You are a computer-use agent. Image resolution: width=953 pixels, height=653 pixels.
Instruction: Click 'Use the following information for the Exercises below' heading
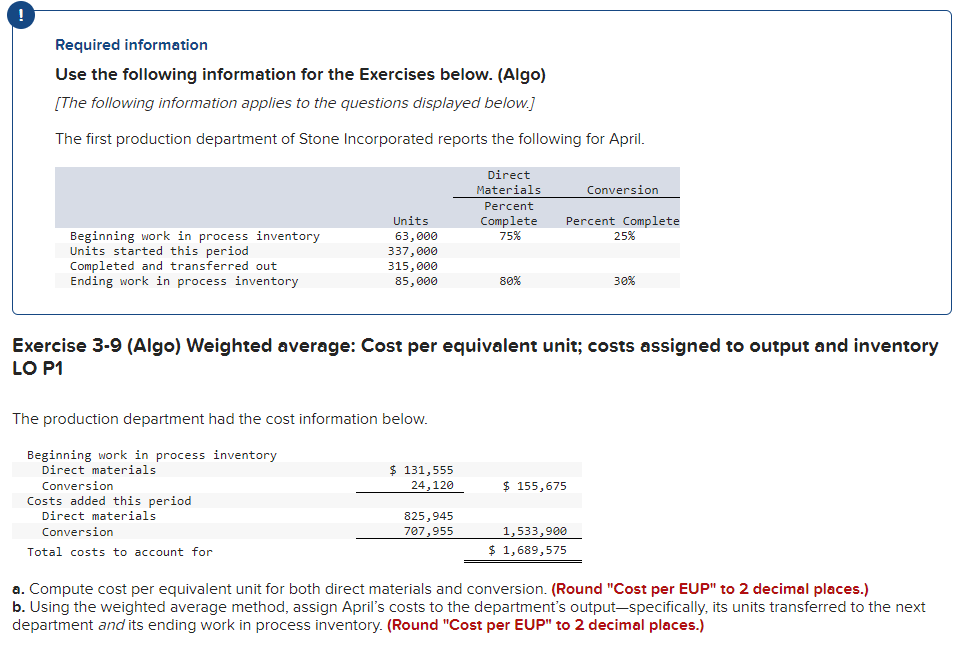tap(300, 74)
